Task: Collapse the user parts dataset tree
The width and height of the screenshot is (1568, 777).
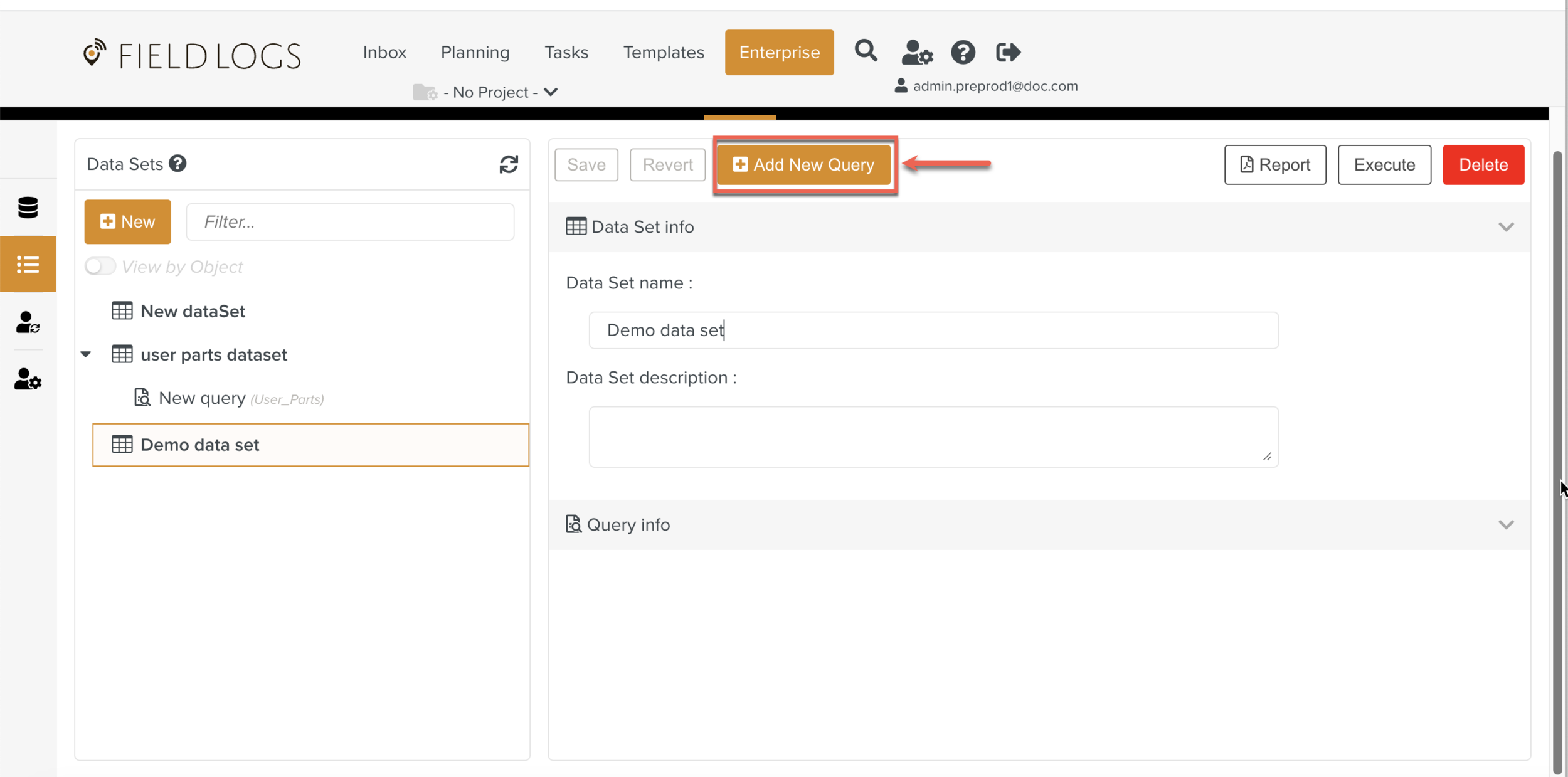Action: click(86, 354)
